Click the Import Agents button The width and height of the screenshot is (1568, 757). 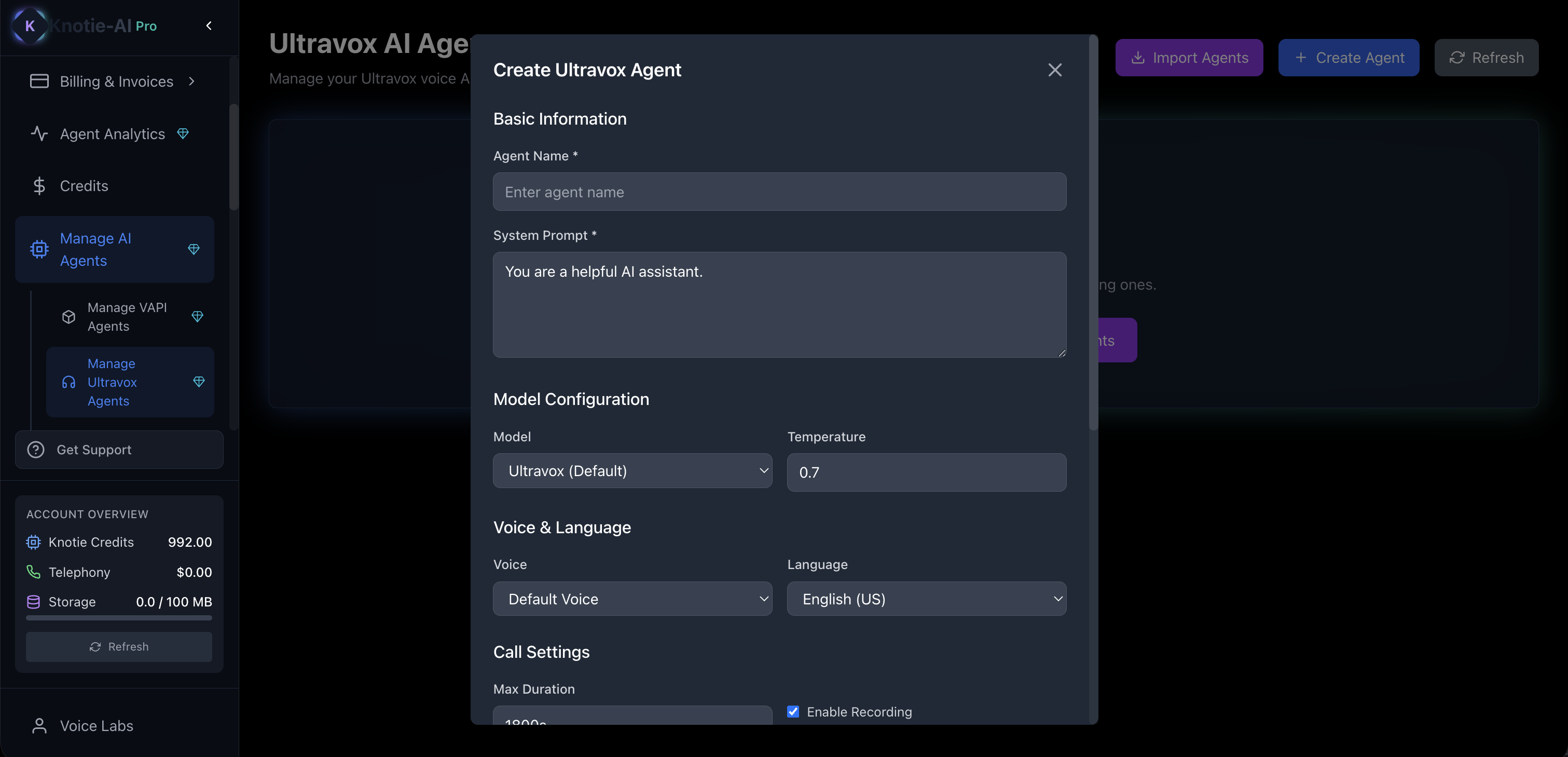pos(1188,58)
